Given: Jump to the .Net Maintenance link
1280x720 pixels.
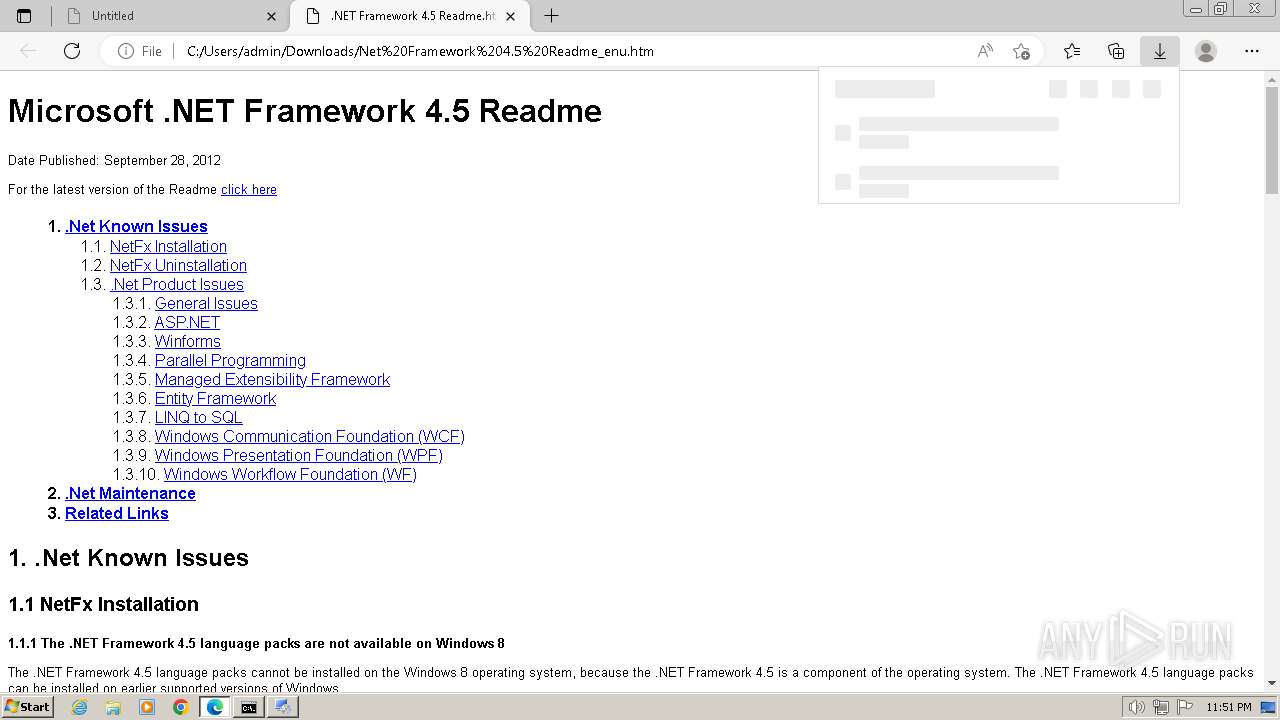Looking at the screenshot, I should pyautogui.click(x=130, y=493).
